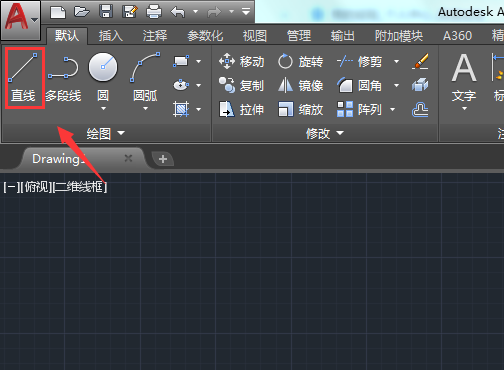Open the redo history dropdown arrow
This screenshot has height=370, width=504.
pyautogui.click(x=231, y=12)
